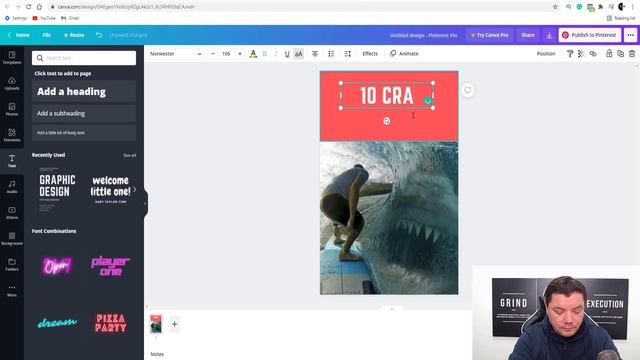Add a heading to the page
The image size is (640, 360).
tap(84, 91)
